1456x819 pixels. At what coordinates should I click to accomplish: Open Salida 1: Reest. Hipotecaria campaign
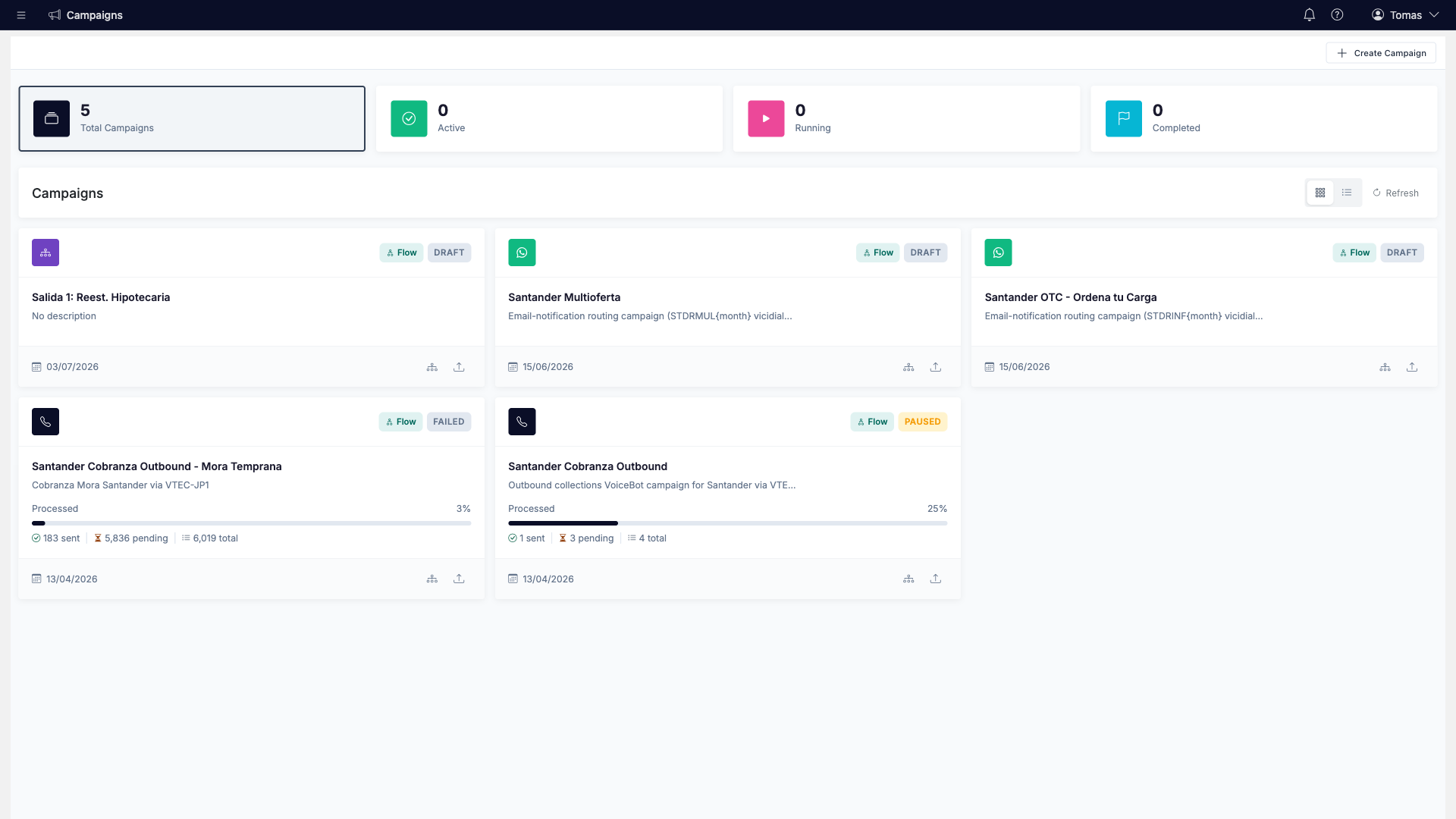click(101, 297)
